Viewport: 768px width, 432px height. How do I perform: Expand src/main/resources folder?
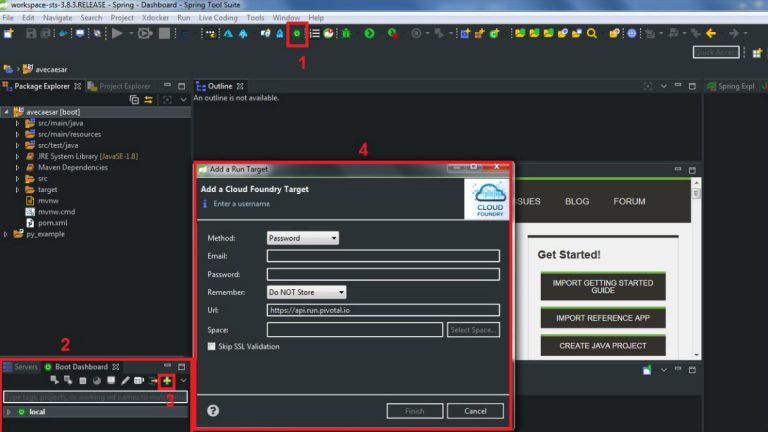pos(18,134)
